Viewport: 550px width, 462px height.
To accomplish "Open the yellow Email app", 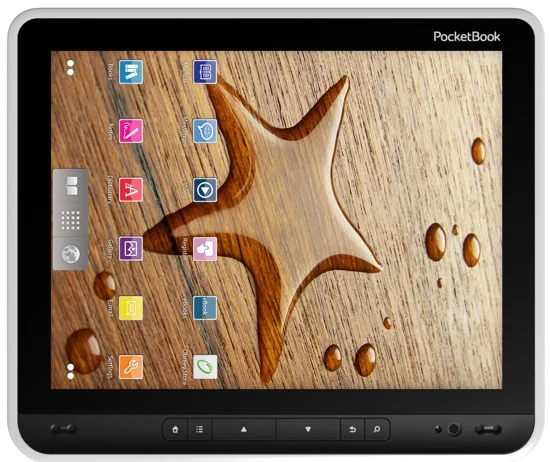I will coord(130,308).
